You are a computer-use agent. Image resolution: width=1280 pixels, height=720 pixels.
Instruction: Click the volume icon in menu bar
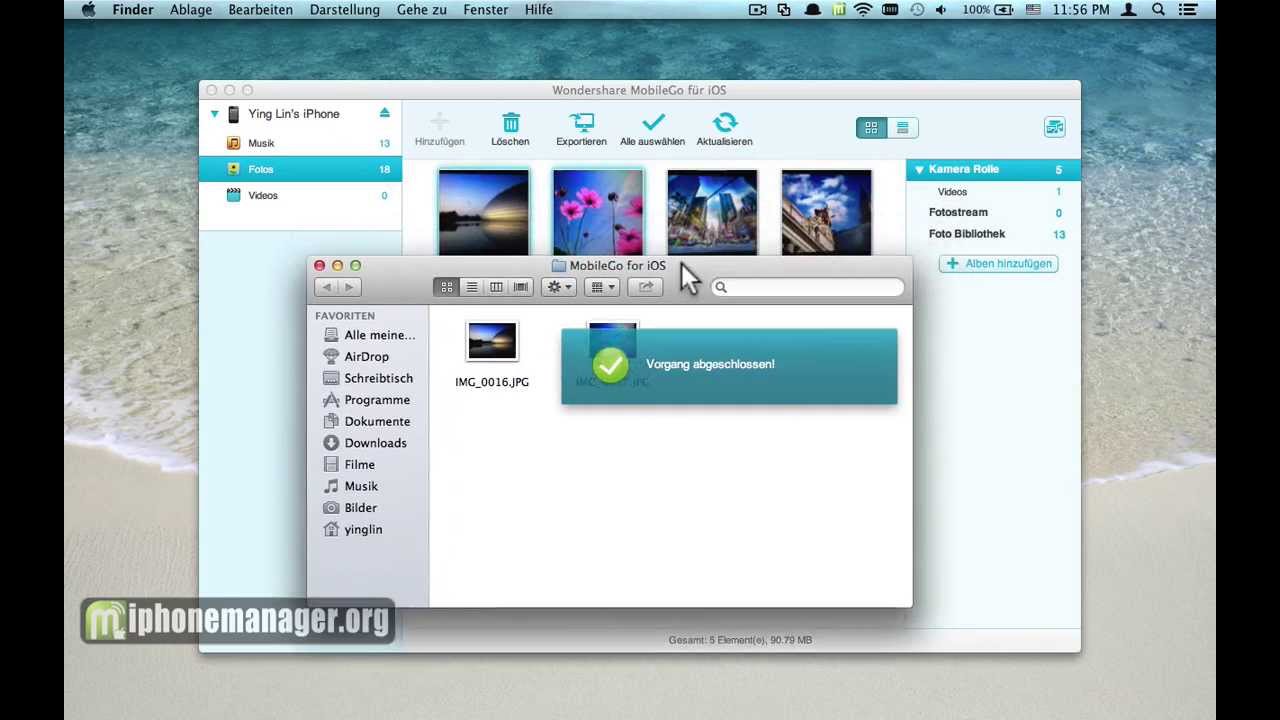pos(941,10)
